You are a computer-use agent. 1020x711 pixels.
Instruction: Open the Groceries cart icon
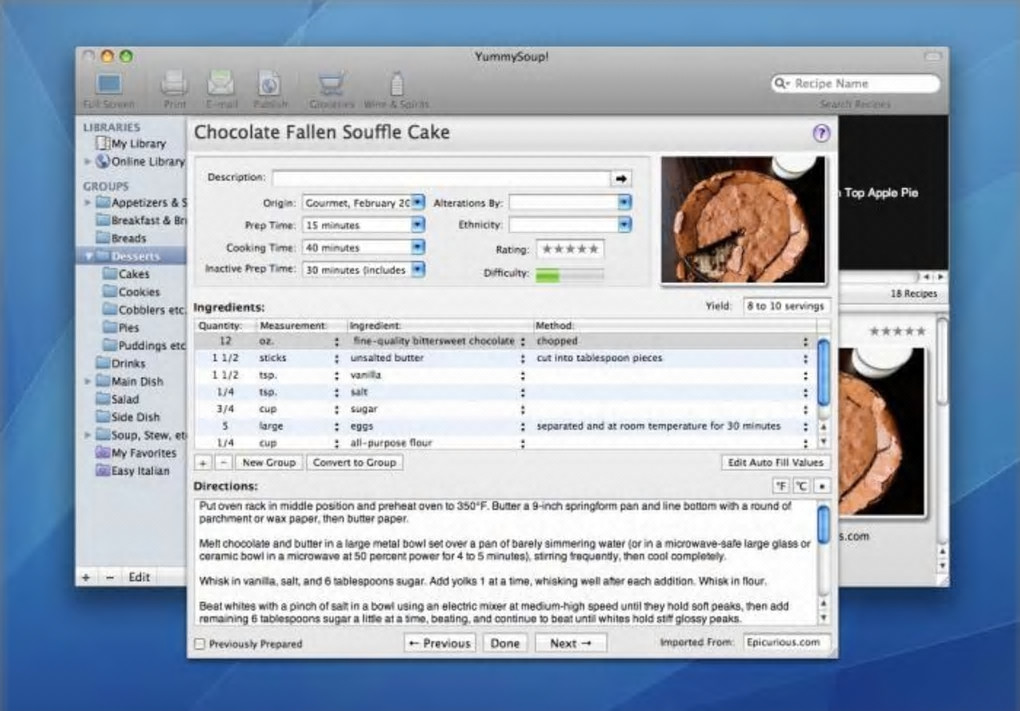point(331,83)
